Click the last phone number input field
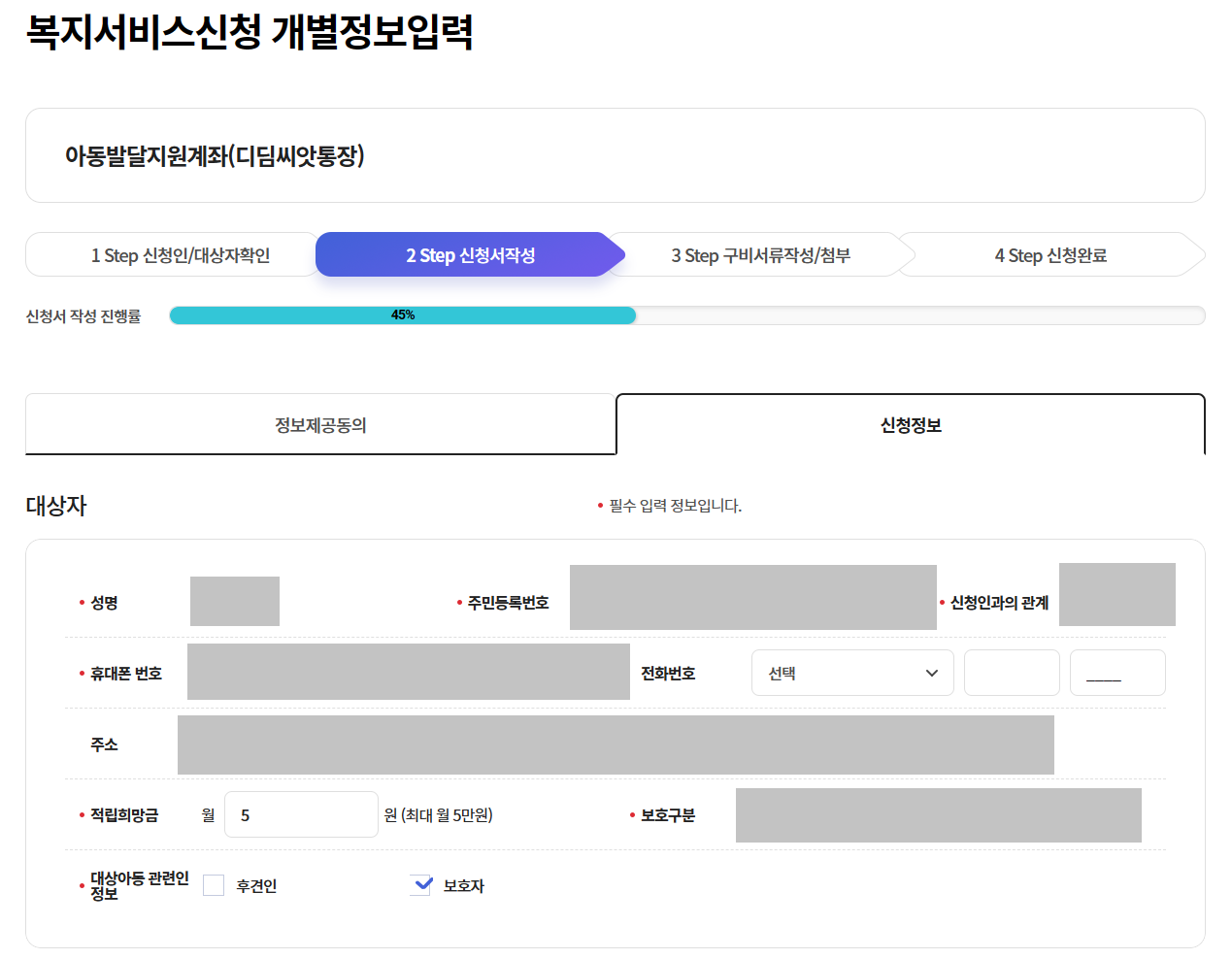Image resolution: width=1232 pixels, height=959 pixels. point(1117,672)
